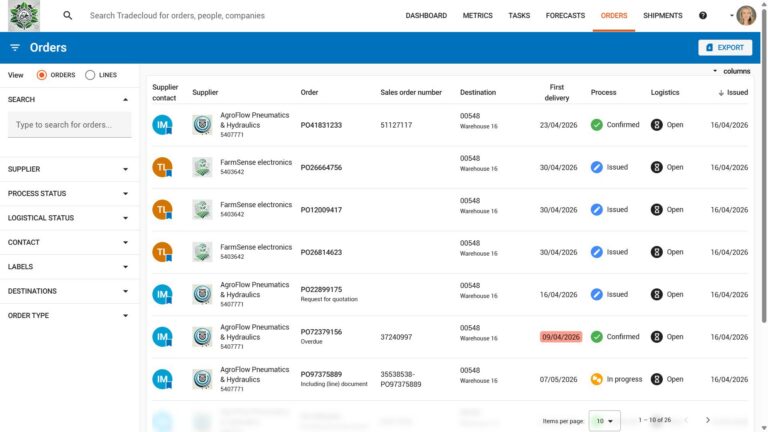768x432 pixels.
Task: Open order PO41831233
Action: pyautogui.click(x=321, y=125)
